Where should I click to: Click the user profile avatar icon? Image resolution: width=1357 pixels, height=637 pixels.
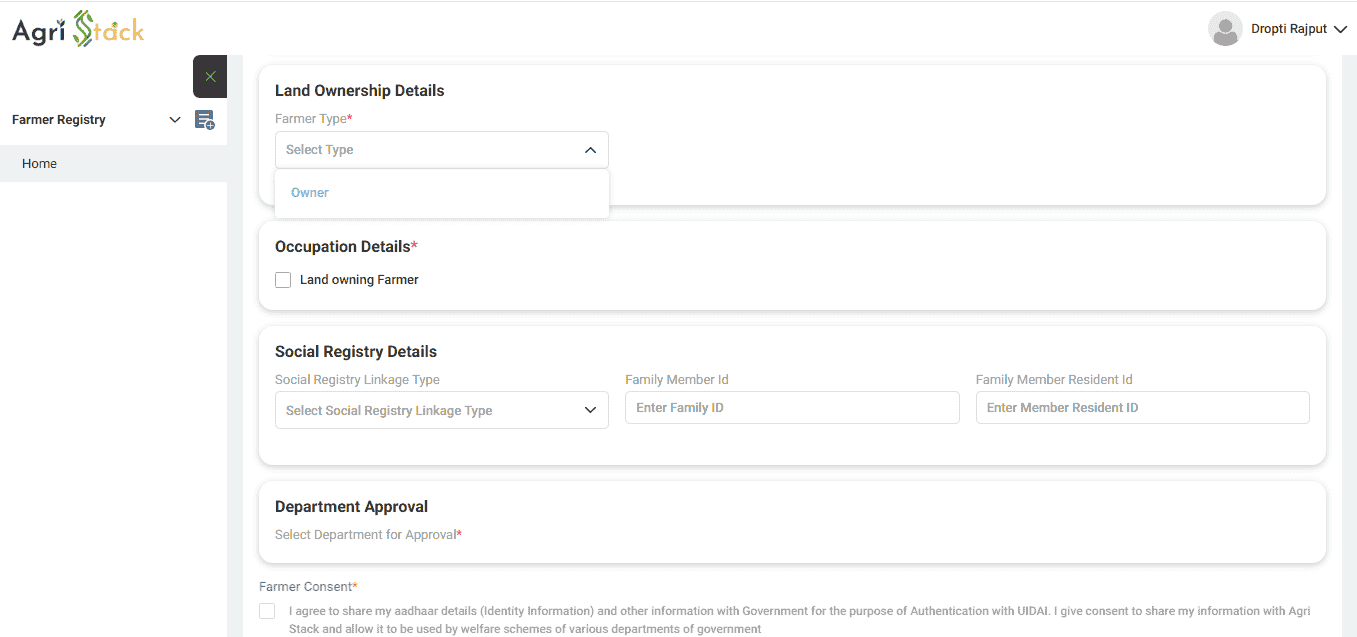pos(1224,29)
